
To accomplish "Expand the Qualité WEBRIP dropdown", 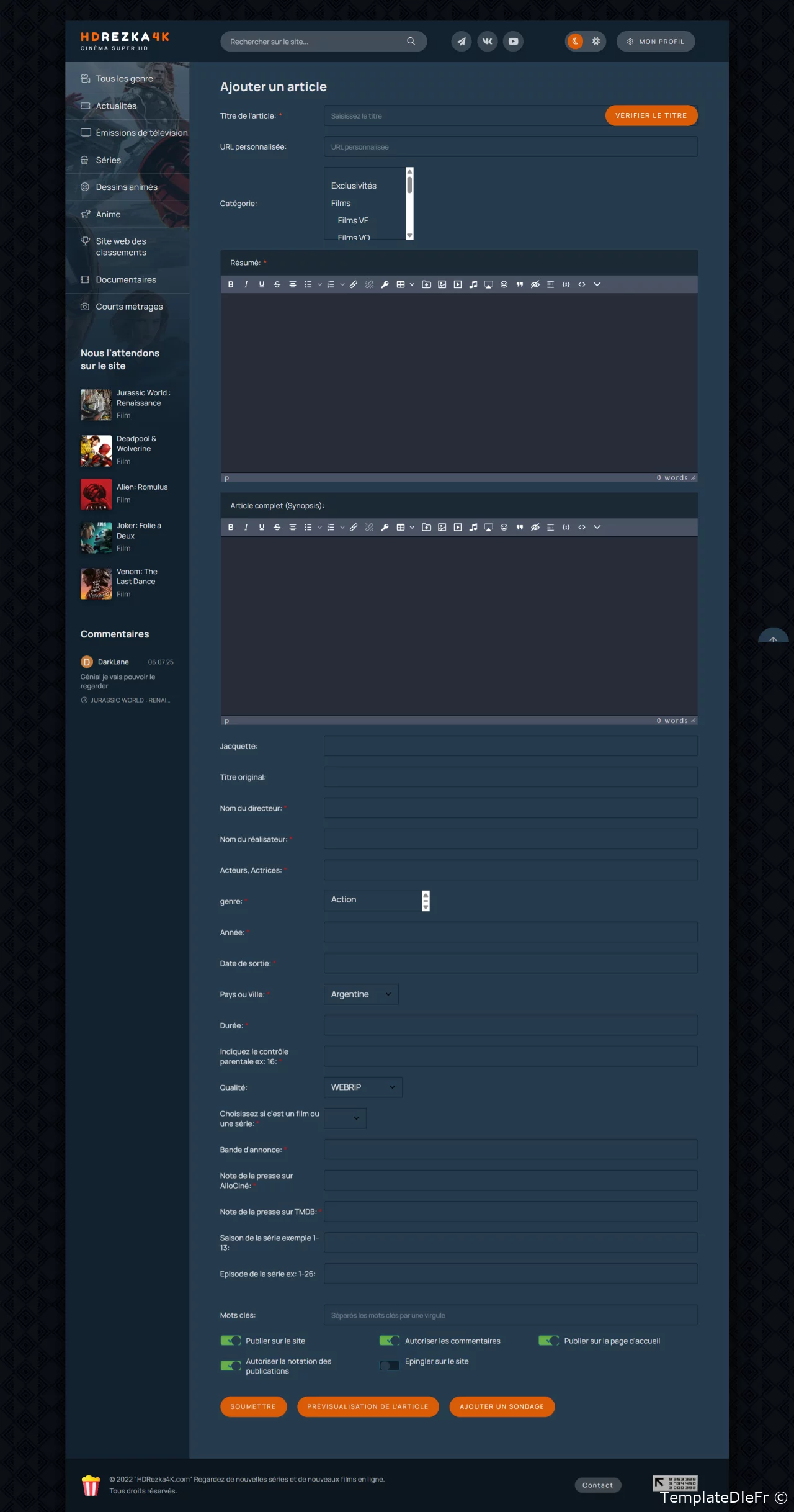I will [x=363, y=1087].
